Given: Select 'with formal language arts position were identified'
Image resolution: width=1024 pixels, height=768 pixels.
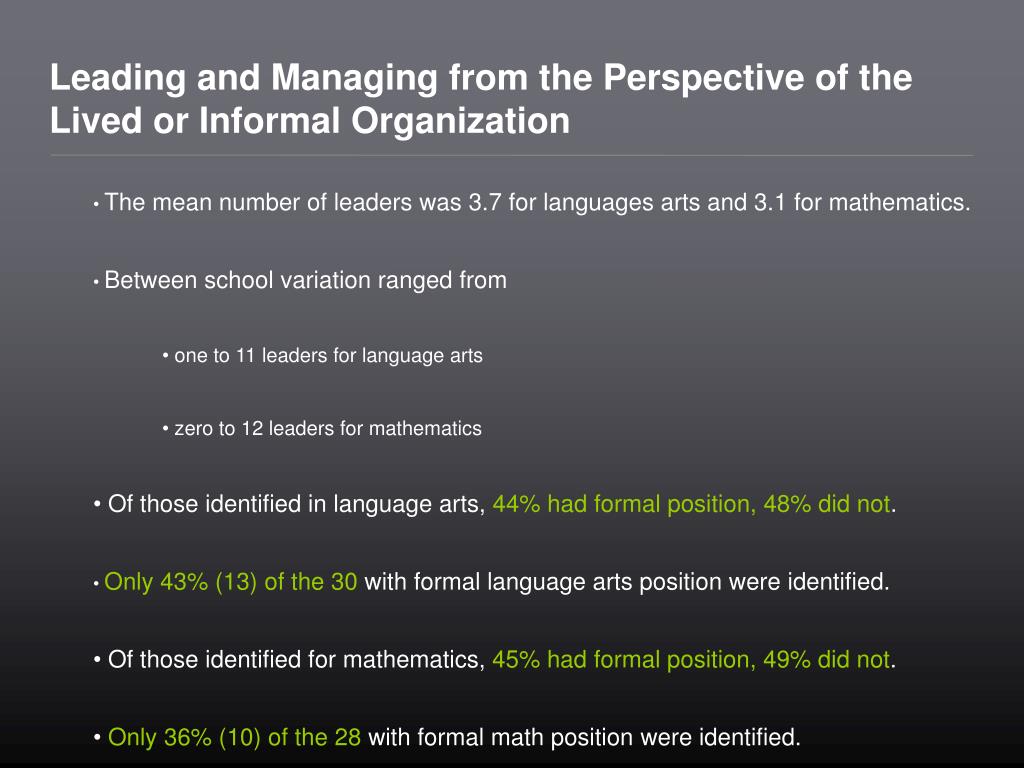Looking at the screenshot, I should 626,582.
